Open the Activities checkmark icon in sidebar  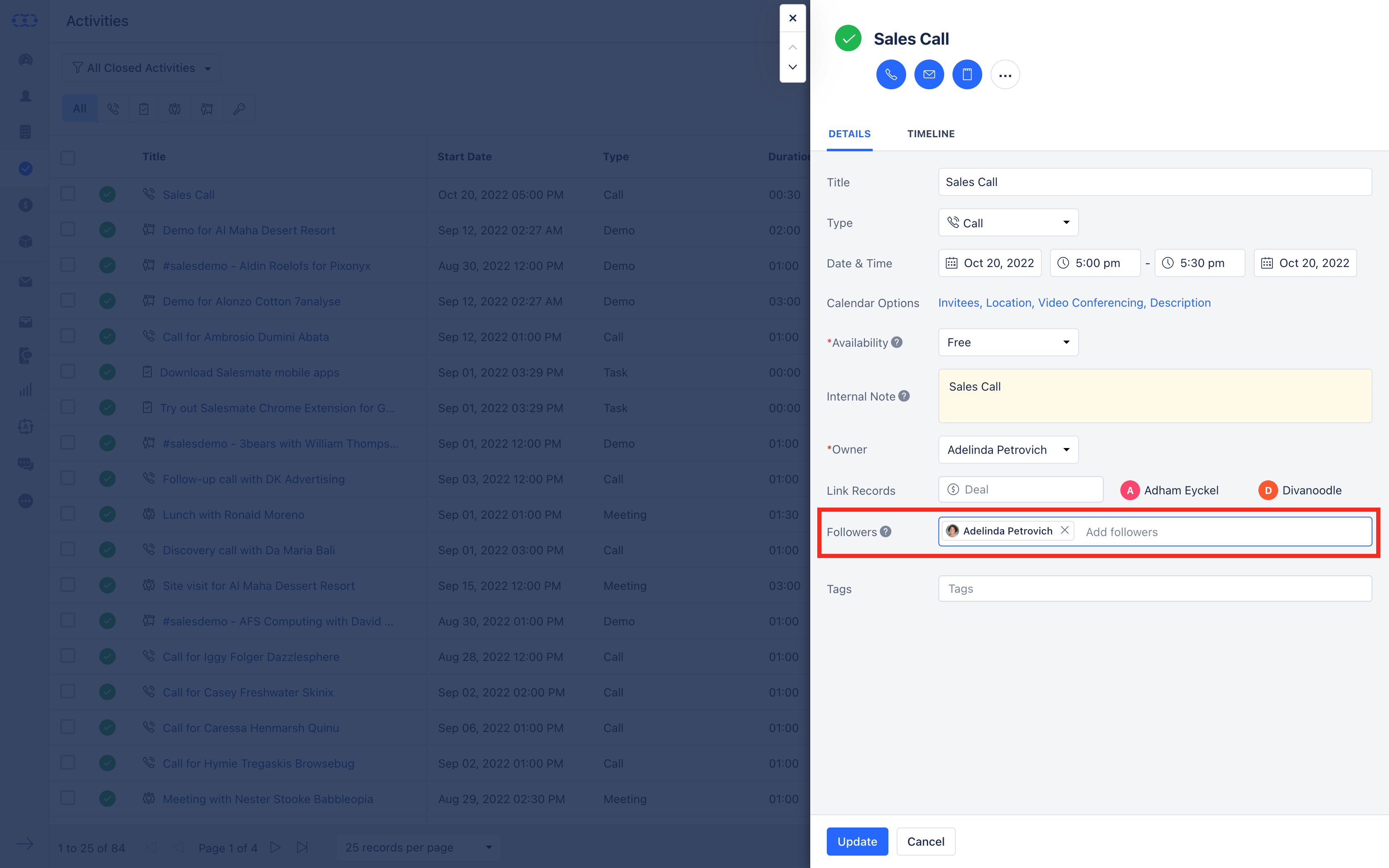[x=25, y=168]
